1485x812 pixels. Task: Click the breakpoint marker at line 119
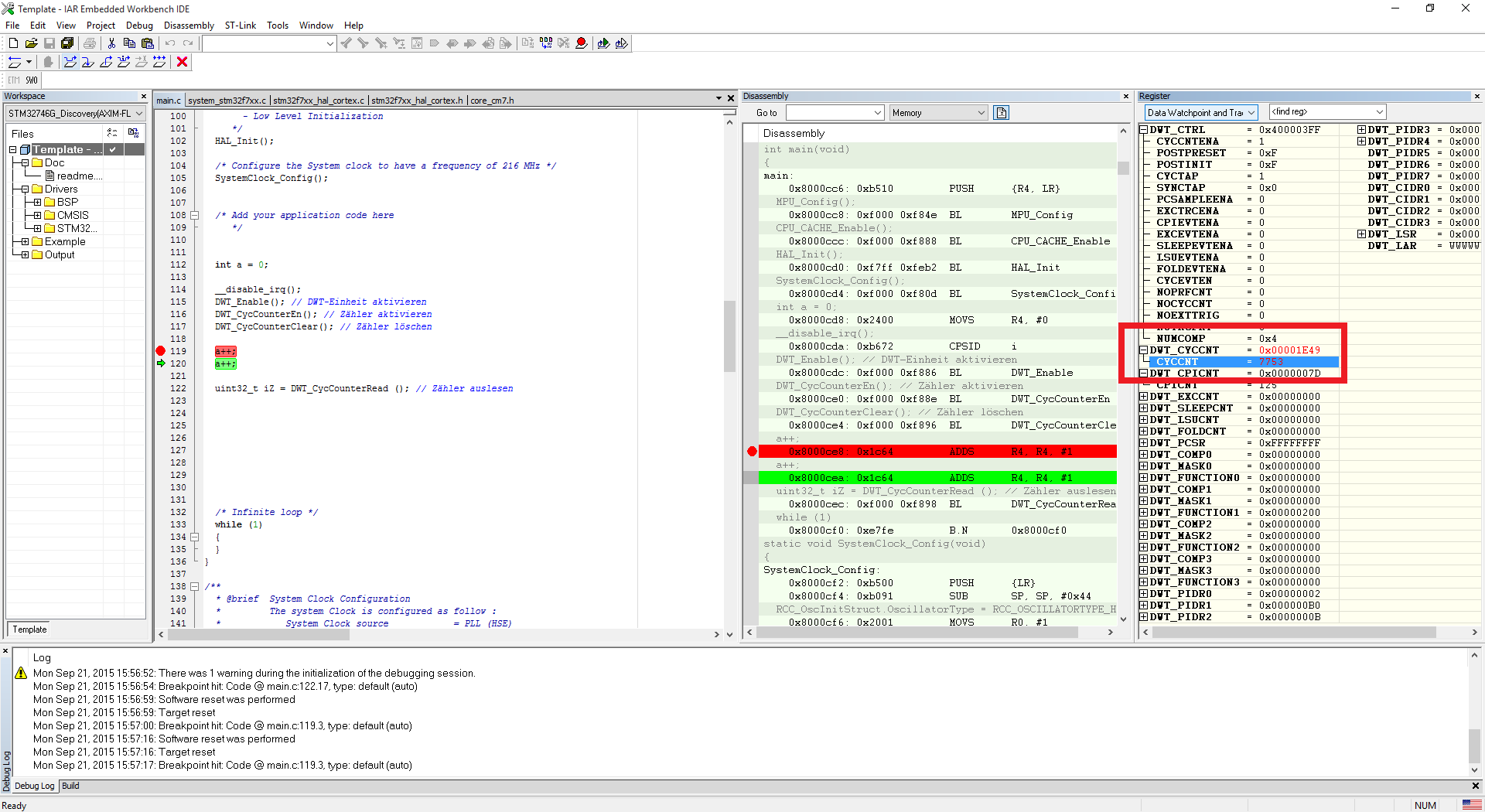[161, 351]
